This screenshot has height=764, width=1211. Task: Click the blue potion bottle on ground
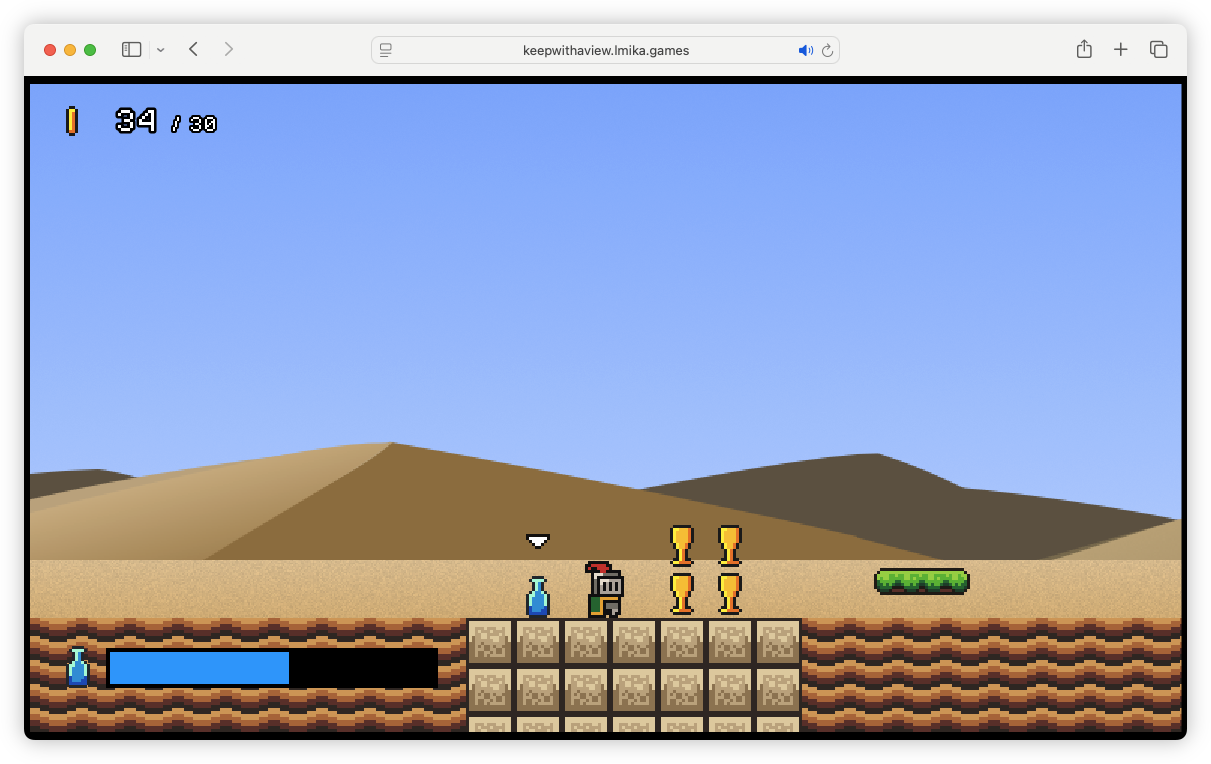tap(538, 597)
